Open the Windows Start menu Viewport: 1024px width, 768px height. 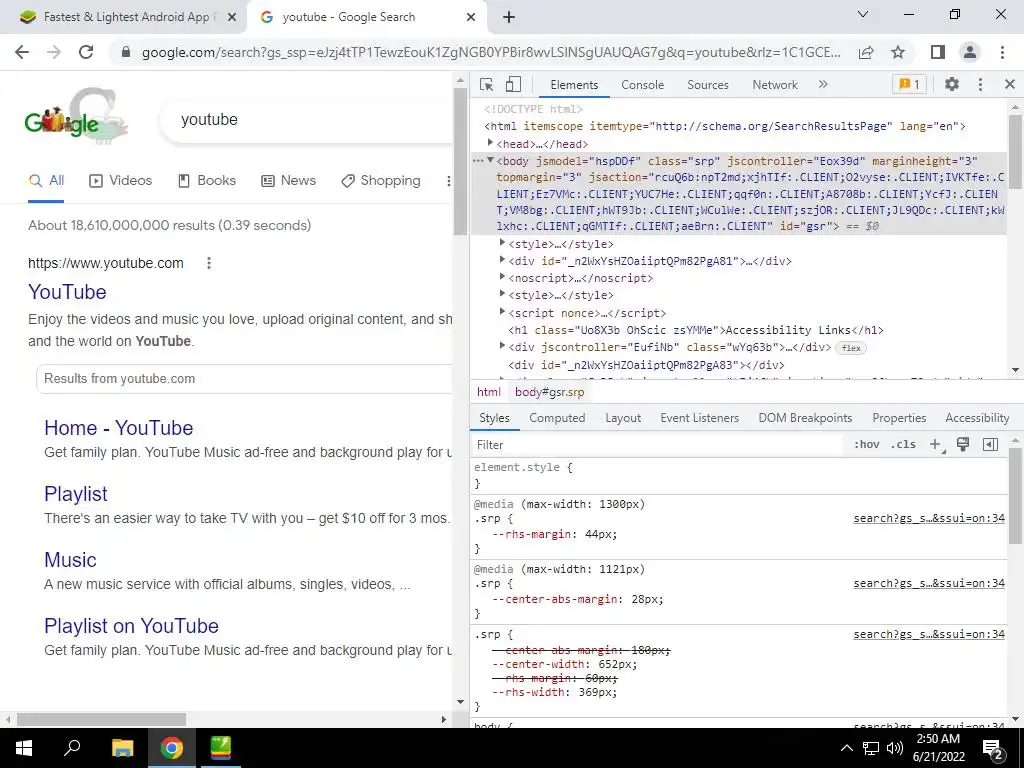tap(24, 748)
